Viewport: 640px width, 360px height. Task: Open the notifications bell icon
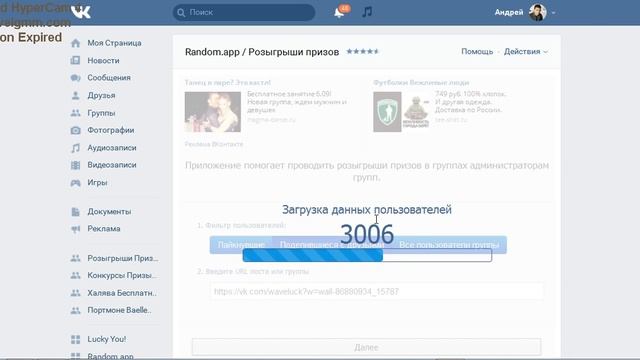click(339, 12)
